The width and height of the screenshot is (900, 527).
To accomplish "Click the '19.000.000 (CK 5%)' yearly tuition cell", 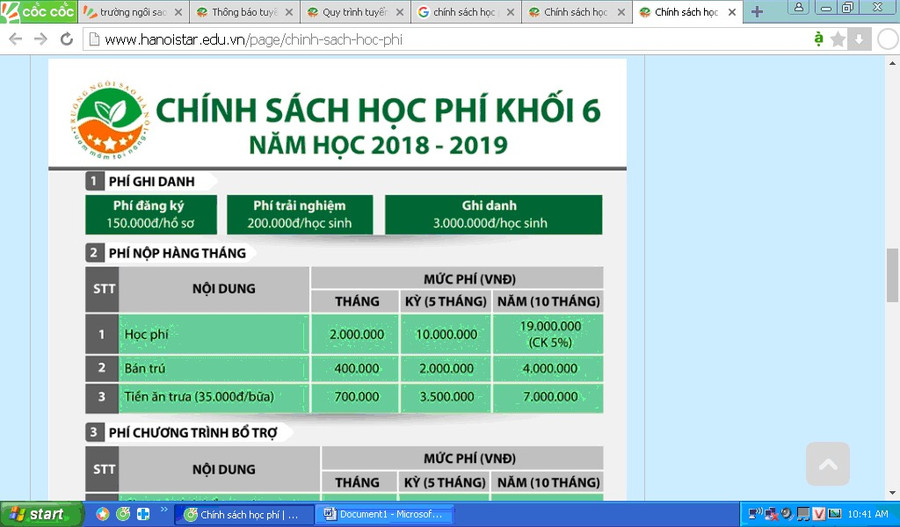I will pos(548,334).
